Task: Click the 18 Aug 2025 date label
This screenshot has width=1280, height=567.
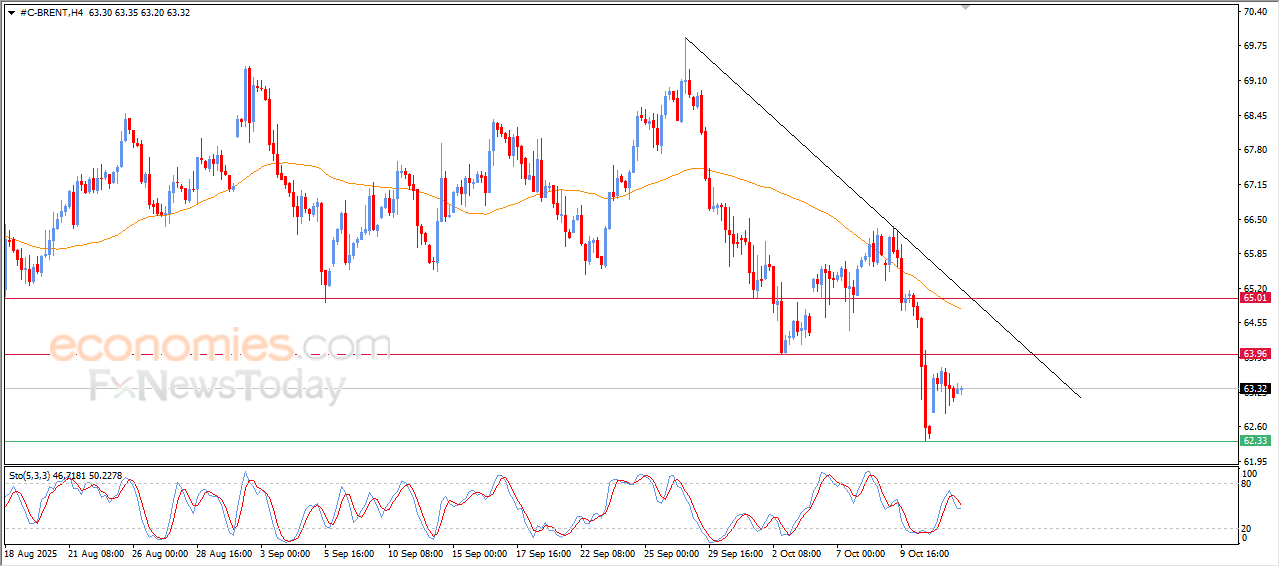Action: point(31,552)
